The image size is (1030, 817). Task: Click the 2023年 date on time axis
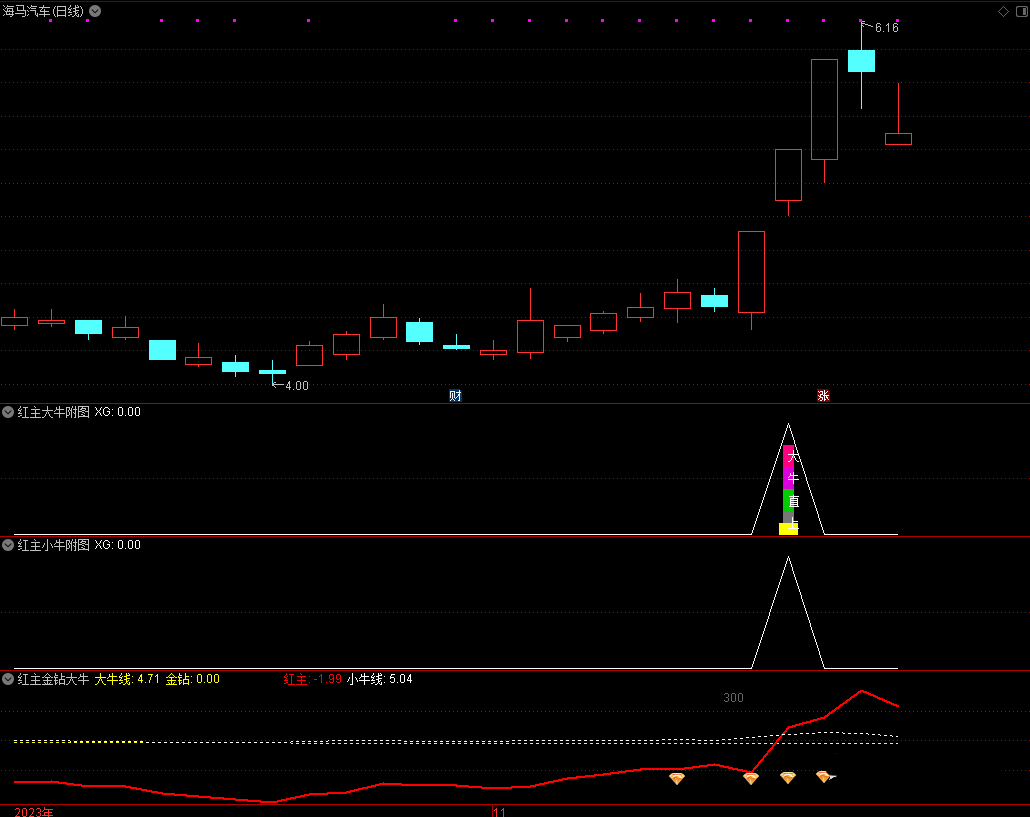(x=34, y=811)
